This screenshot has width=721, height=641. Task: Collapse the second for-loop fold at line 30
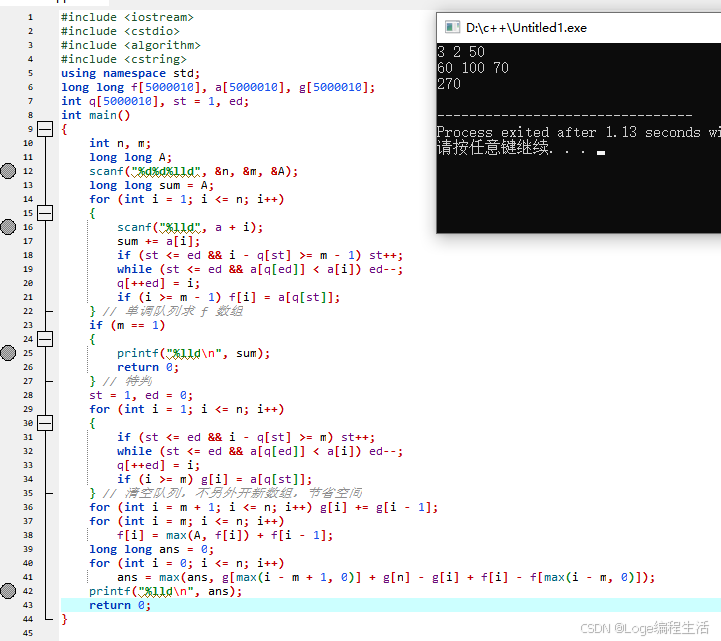click(x=45, y=423)
